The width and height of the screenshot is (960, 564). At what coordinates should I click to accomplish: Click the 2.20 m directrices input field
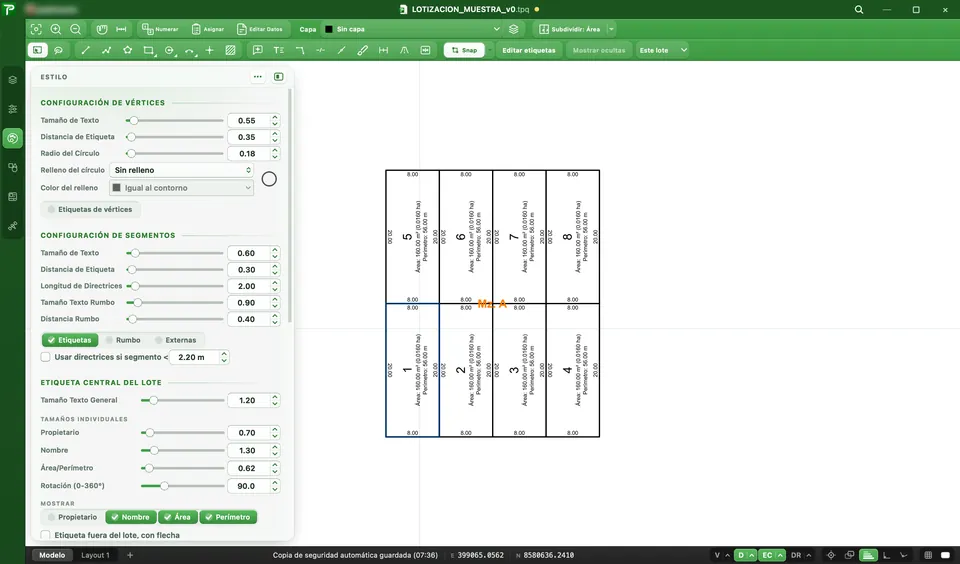[193, 357]
